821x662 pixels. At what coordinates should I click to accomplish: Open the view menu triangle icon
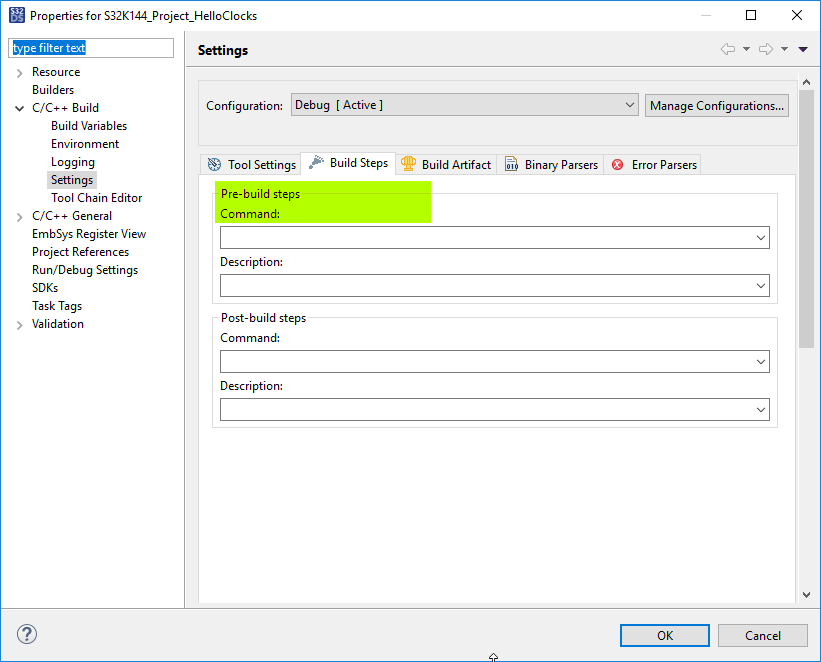click(803, 49)
